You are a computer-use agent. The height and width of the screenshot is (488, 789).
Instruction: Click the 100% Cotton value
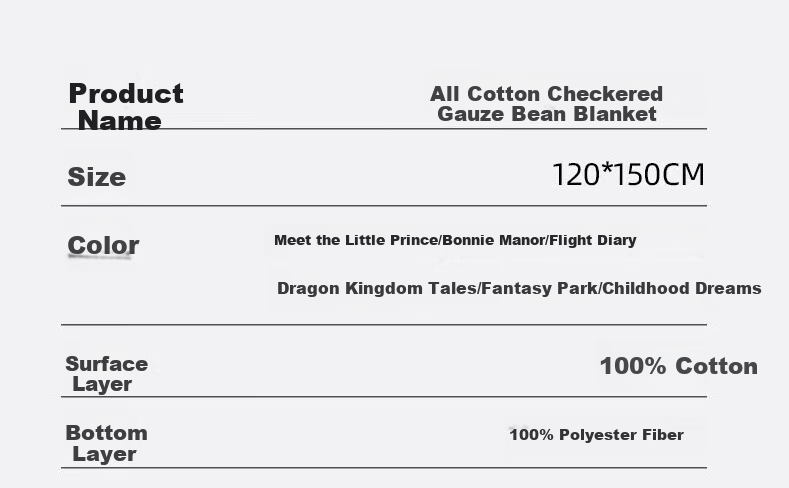pos(678,366)
